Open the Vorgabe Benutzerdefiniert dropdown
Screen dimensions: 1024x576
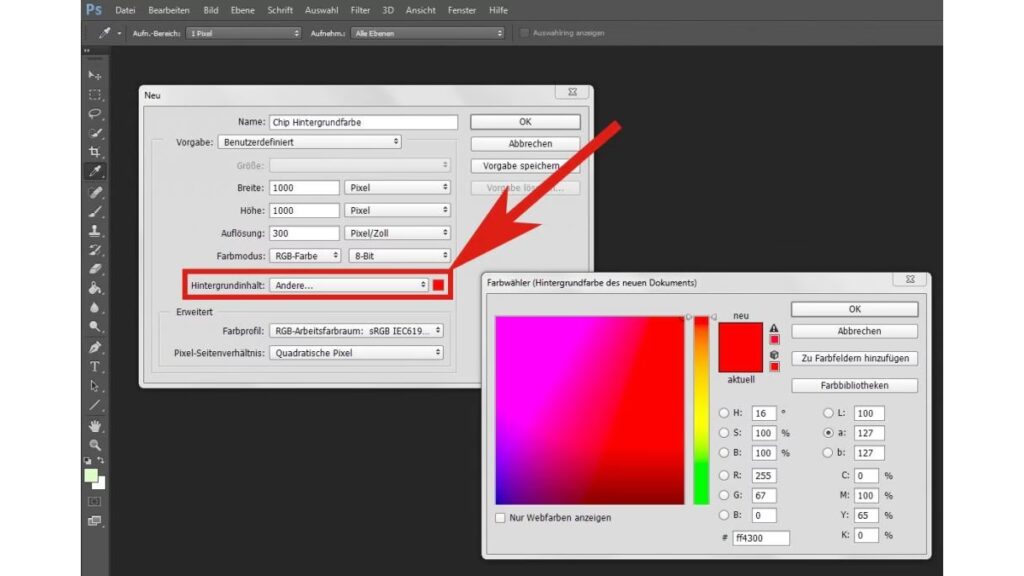310,142
